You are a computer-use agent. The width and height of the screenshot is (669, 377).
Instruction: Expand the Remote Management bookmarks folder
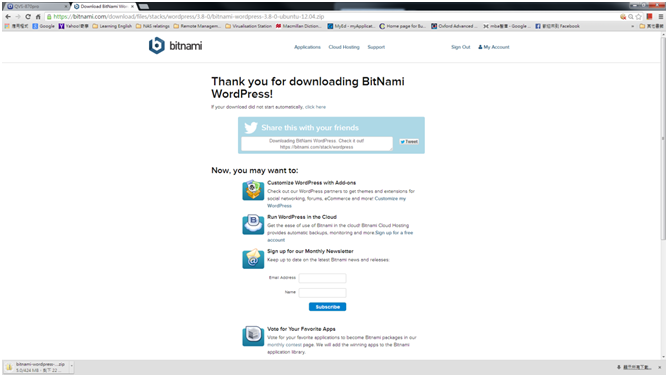click(x=197, y=26)
